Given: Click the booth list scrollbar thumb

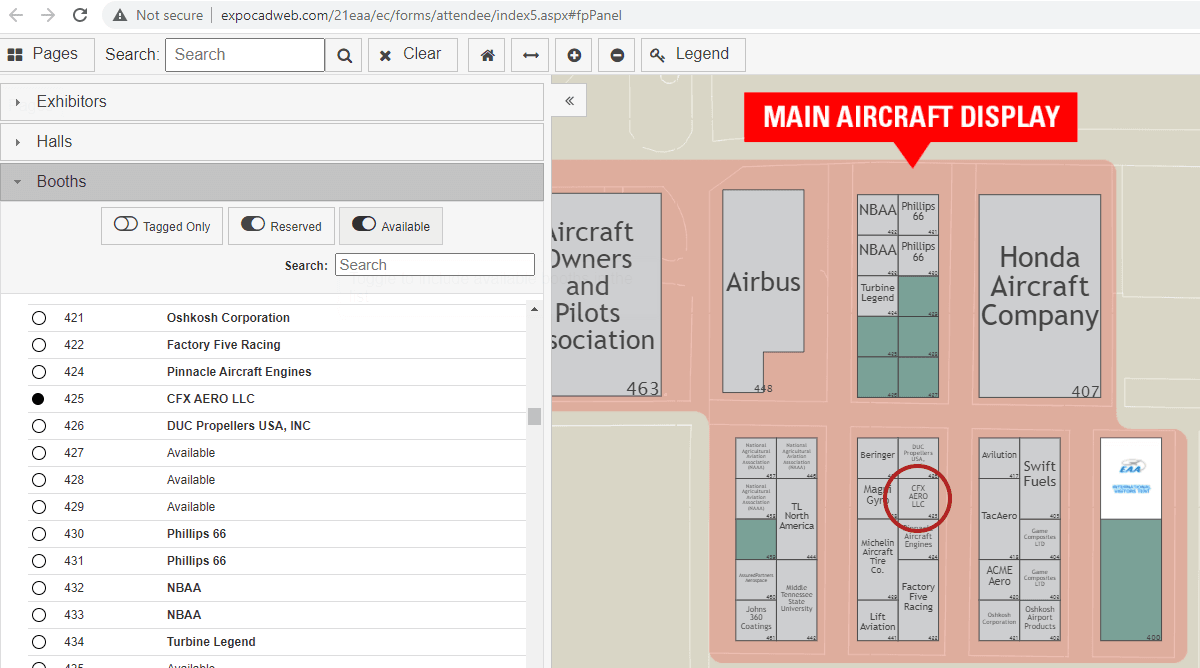Looking at the screenshot, I should tap(534, 416).
